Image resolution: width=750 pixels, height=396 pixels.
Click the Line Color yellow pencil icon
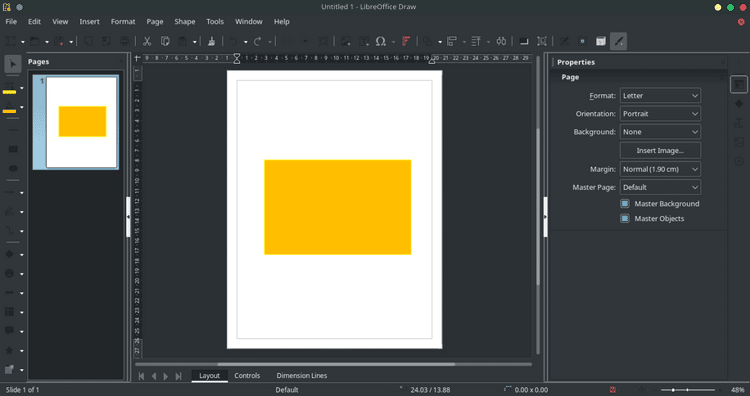click(10, 88)
